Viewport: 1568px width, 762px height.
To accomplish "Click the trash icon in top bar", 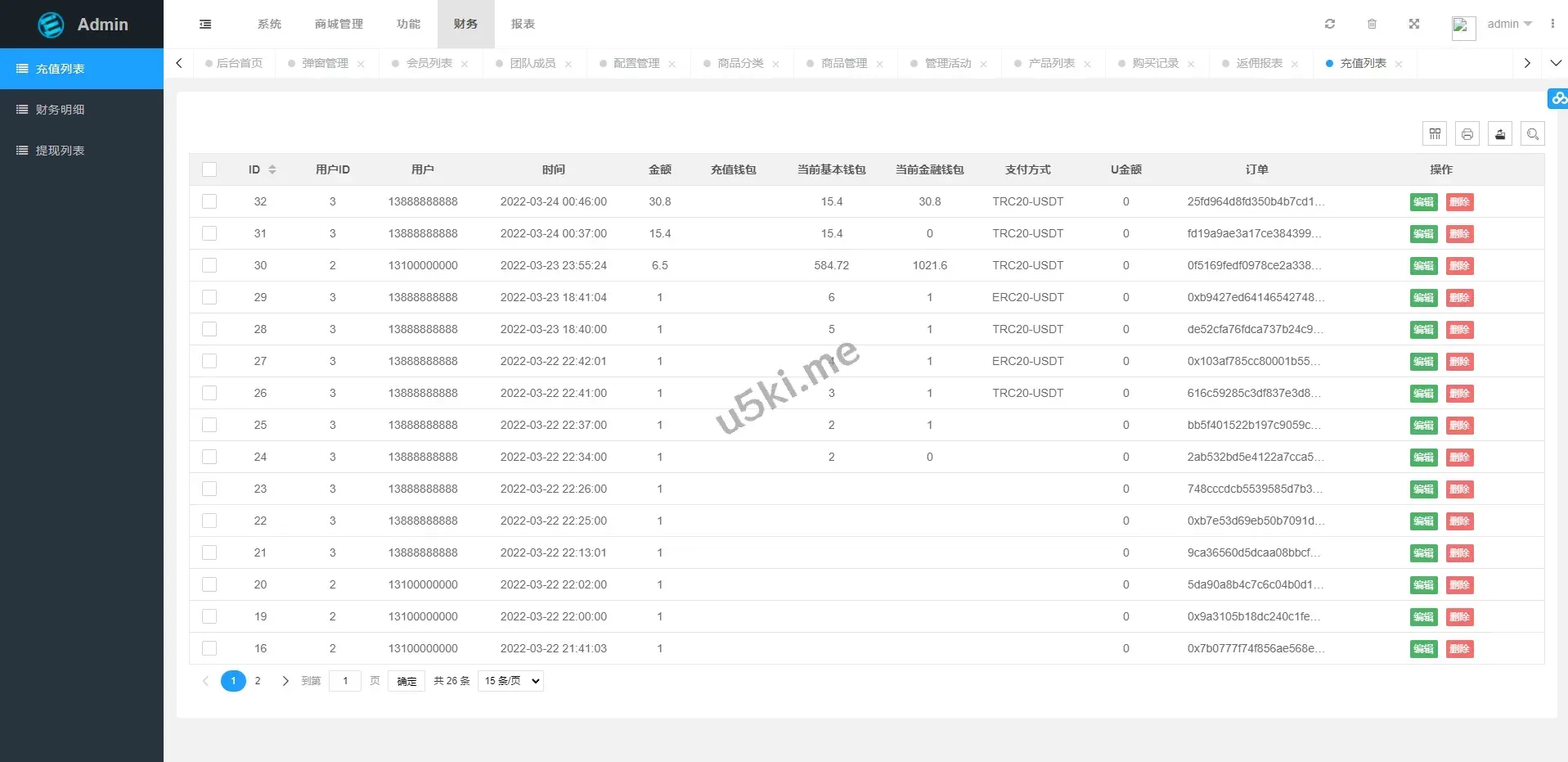I will 1372,24.
